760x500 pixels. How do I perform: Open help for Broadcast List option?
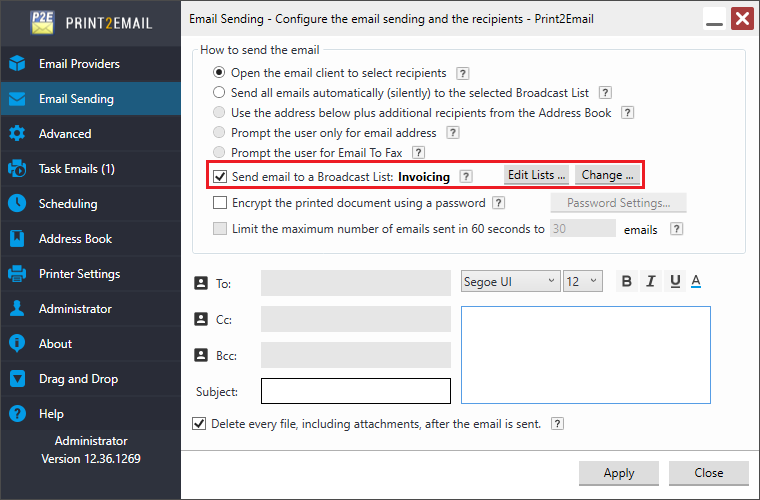465,176
